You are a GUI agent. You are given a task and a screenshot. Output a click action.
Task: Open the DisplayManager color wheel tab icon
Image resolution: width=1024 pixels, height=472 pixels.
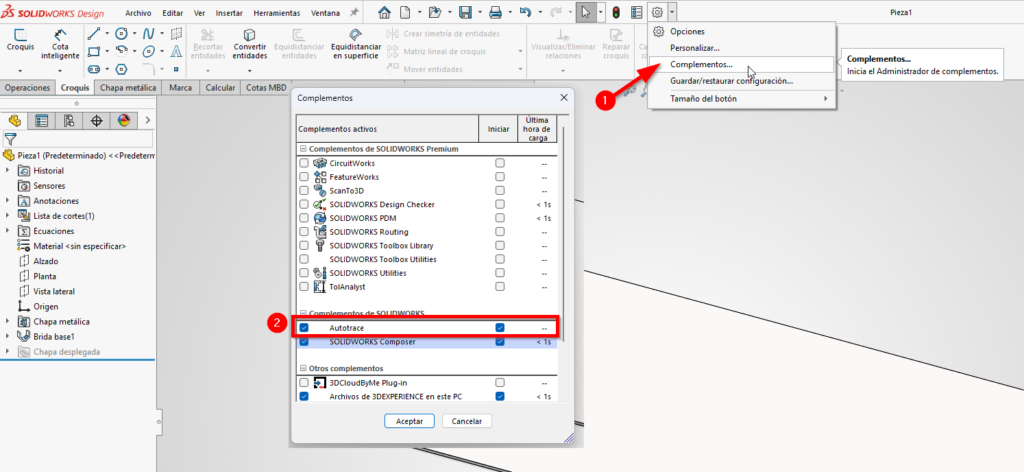click(x=124, y=120)
